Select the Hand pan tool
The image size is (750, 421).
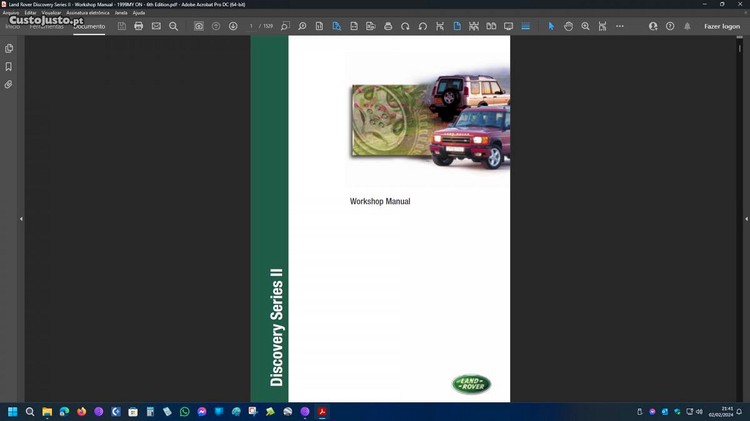(x=568, y=26)
